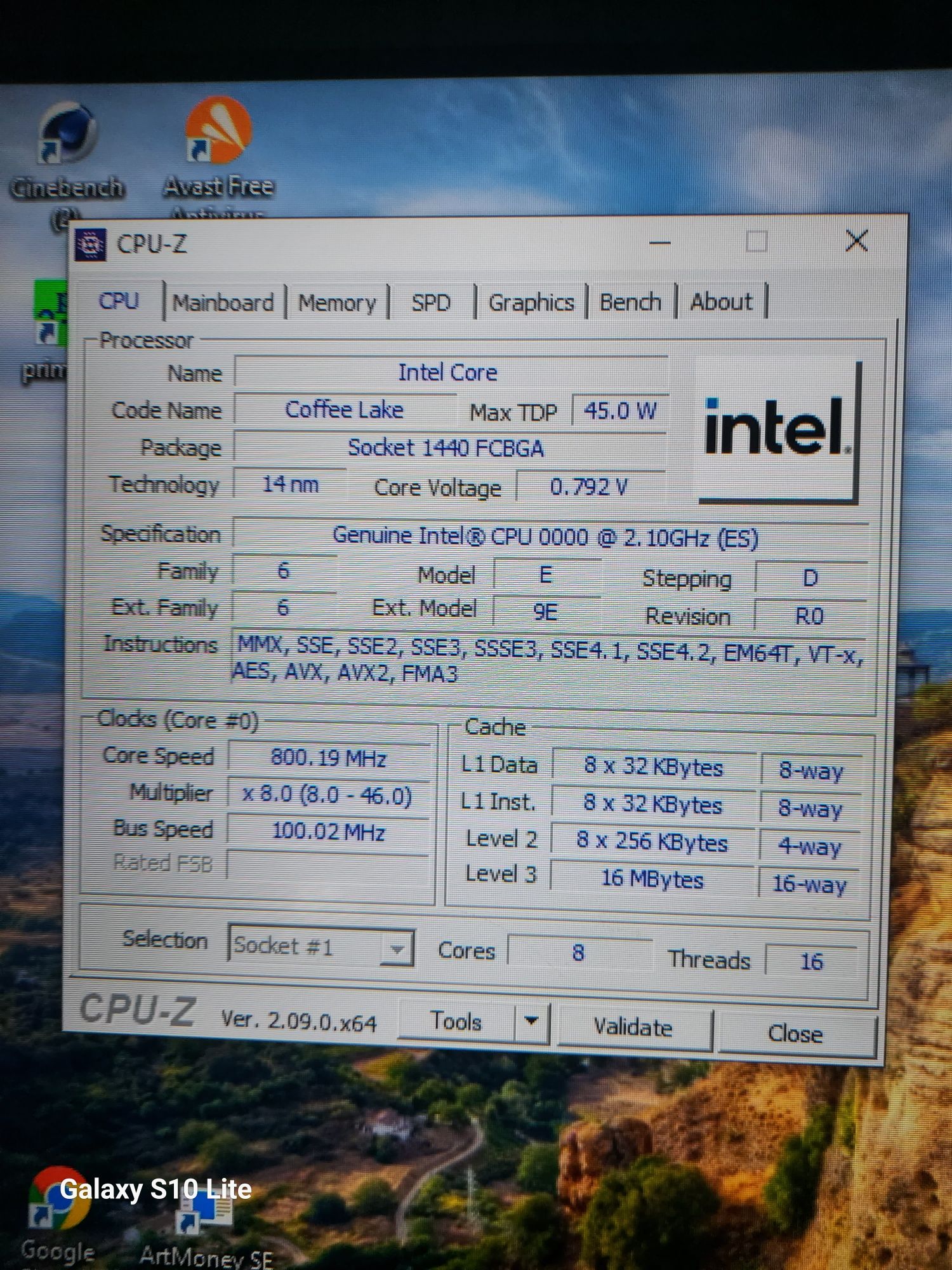Screen dimensions: 952x1270
Task: Click the Close button at the bottom
Action: pyautogui.click(x=795, y=1033)
